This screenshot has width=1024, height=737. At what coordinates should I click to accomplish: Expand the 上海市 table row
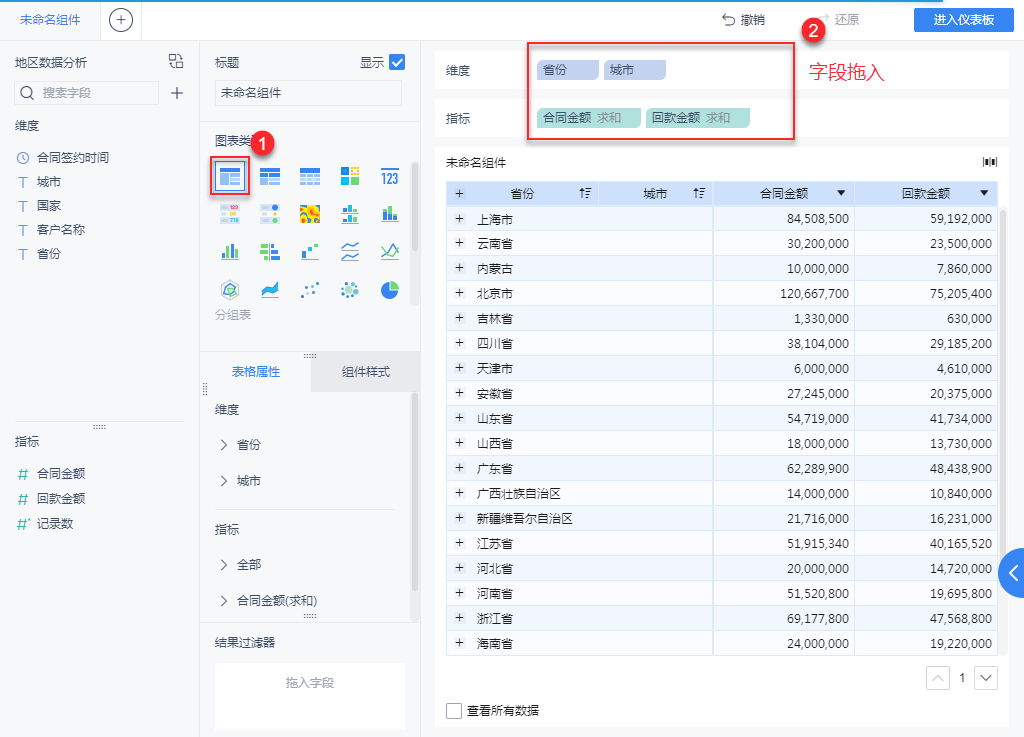tap(459, 219)
